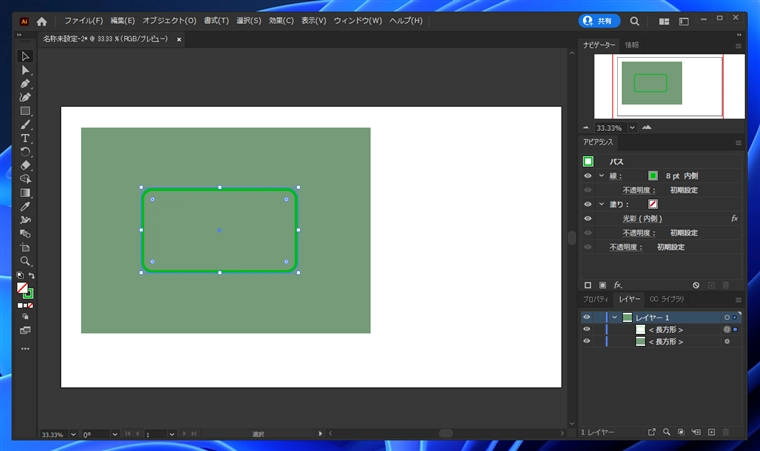Open the screen mode switcher

(x=25, y=331)
